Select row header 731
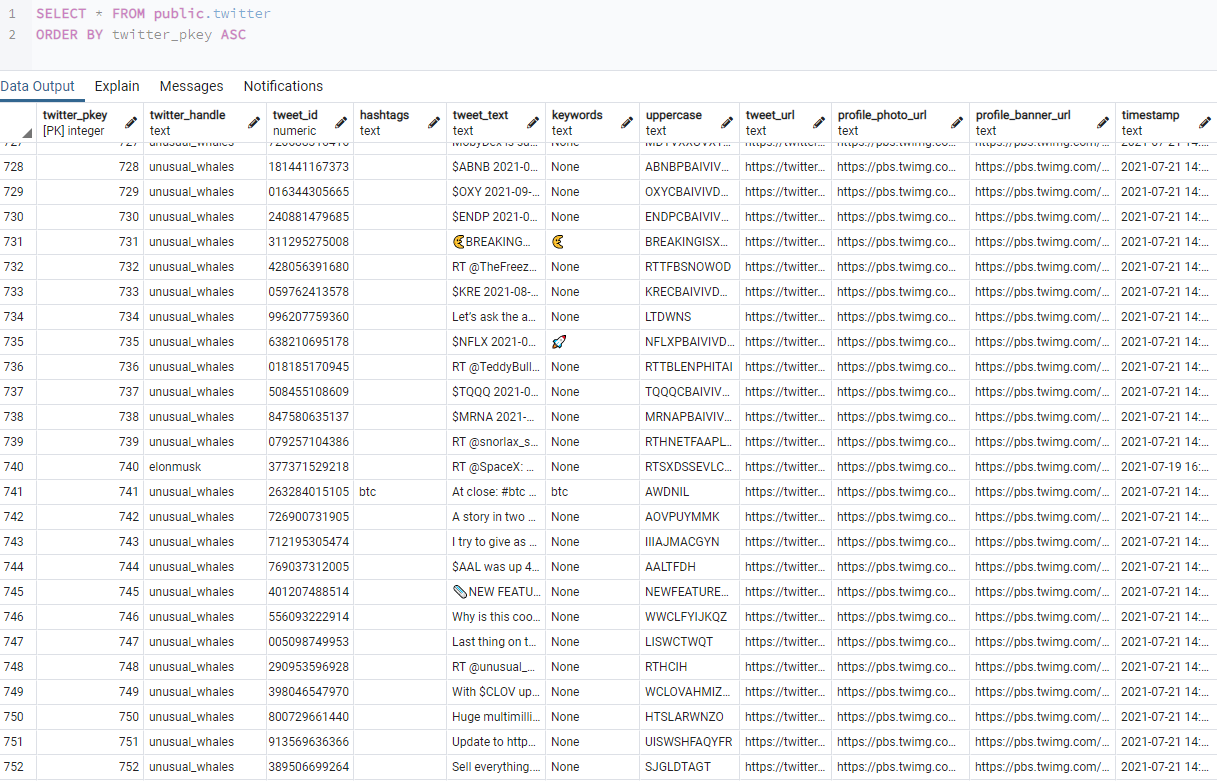 [18, 242]
